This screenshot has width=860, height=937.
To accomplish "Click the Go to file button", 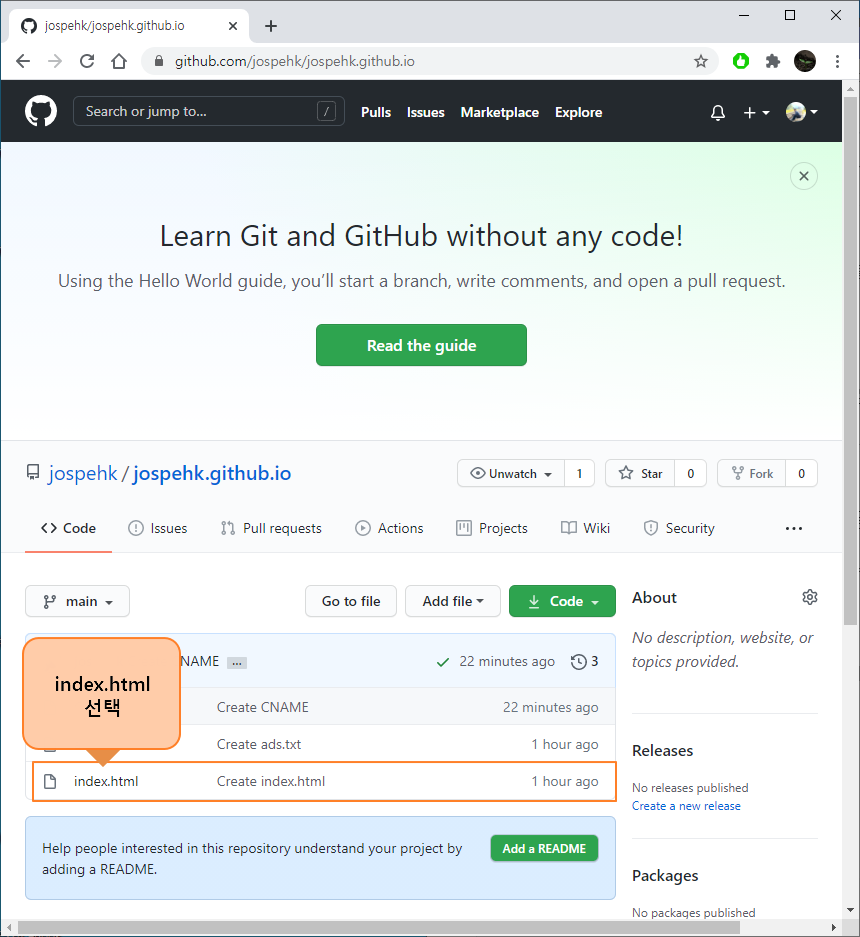I will pos(351,601).
